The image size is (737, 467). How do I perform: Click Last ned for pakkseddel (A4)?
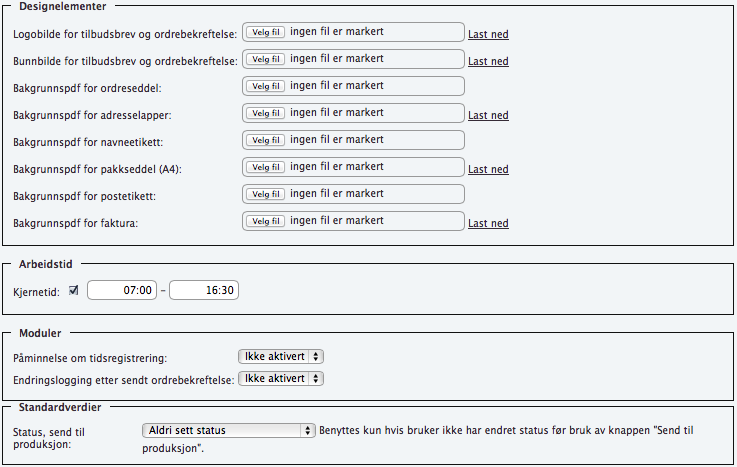click(488, 169)
